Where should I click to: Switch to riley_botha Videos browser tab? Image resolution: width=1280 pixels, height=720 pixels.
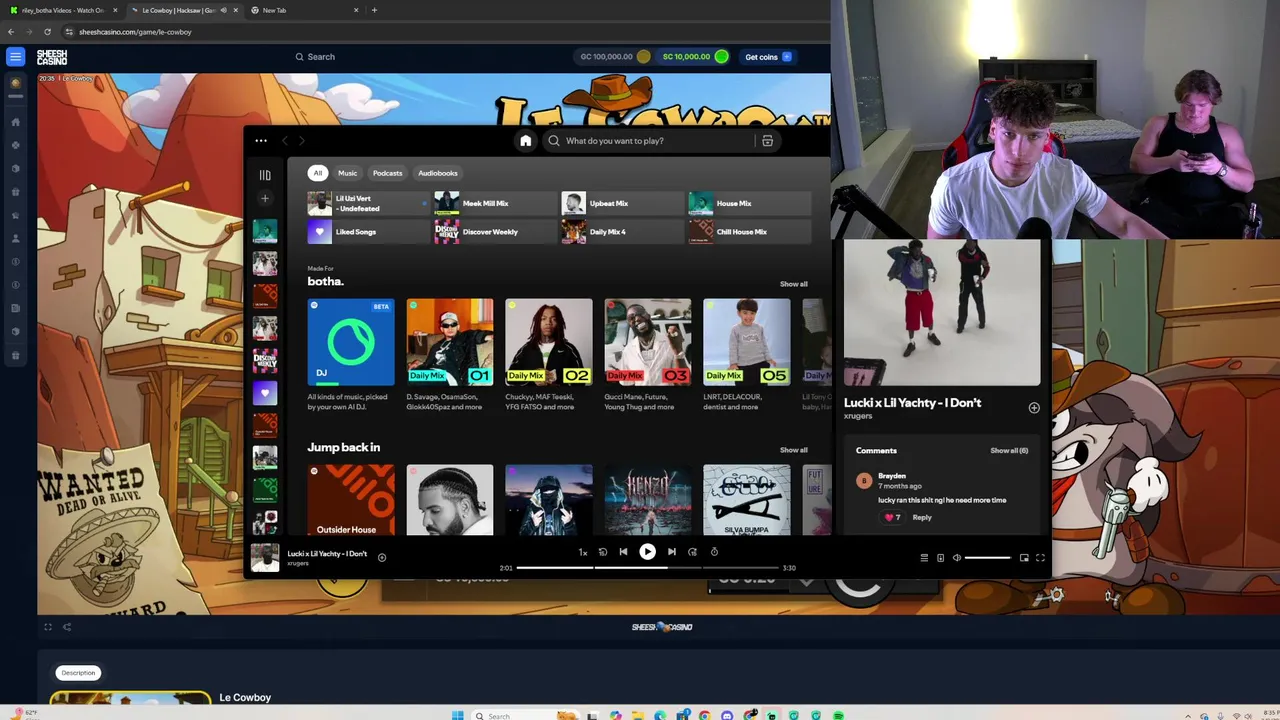tap(64, 10)
